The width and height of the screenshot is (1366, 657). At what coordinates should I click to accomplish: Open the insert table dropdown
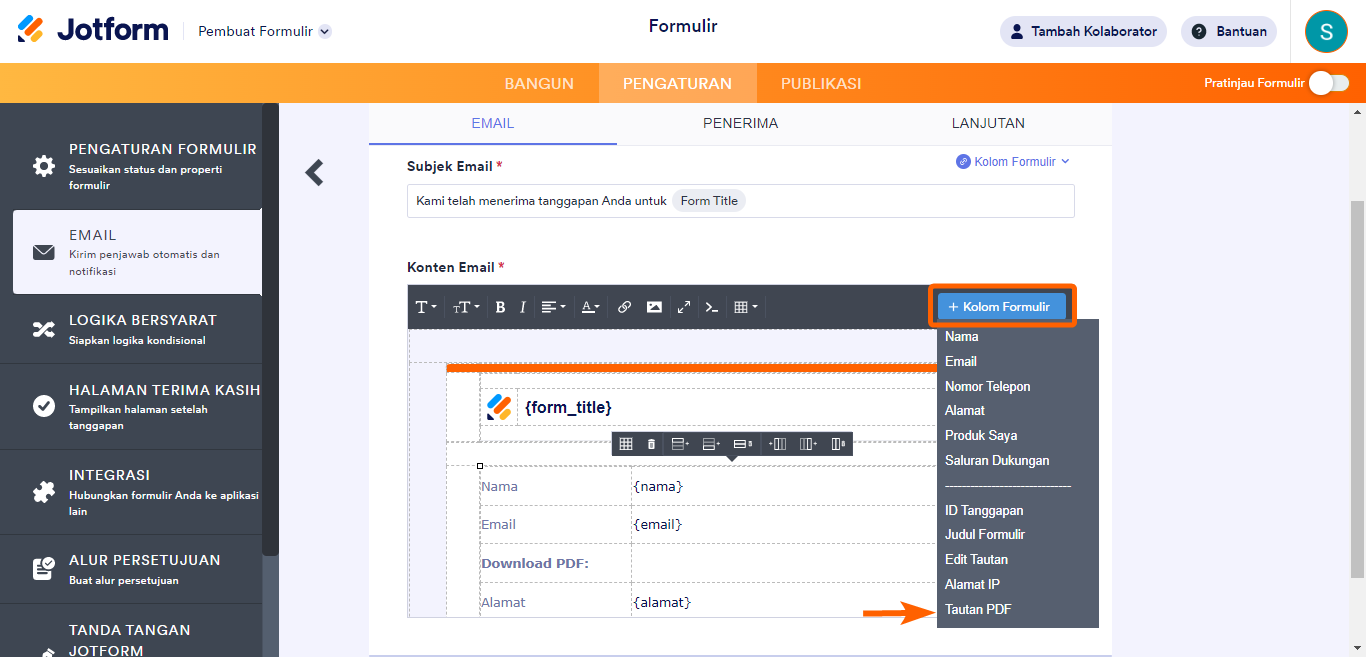click(746, 307)
